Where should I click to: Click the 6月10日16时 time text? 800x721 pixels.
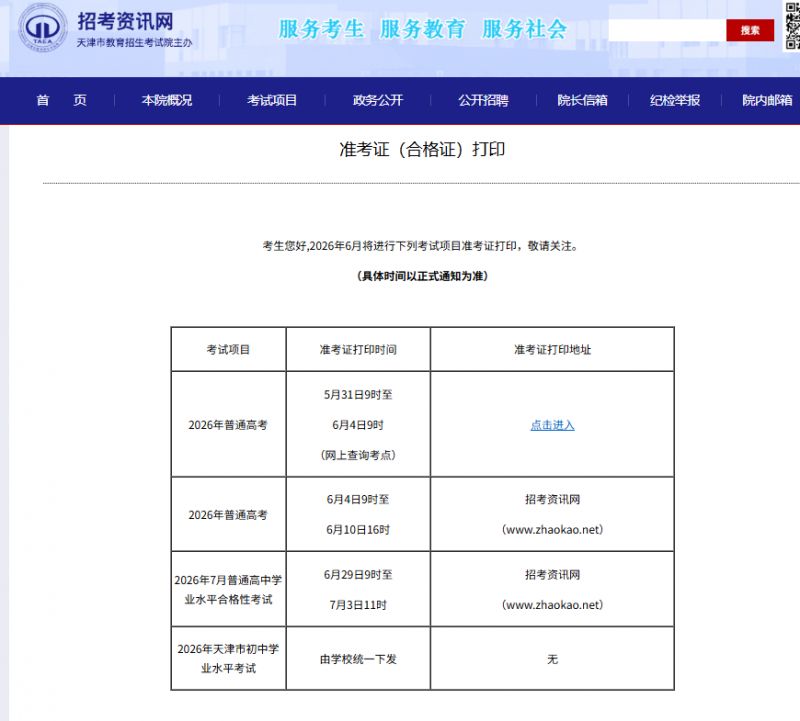point(358,530)
